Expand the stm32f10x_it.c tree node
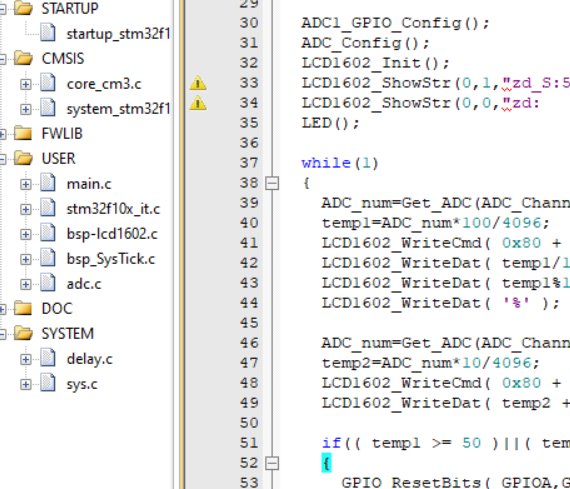 25,209
